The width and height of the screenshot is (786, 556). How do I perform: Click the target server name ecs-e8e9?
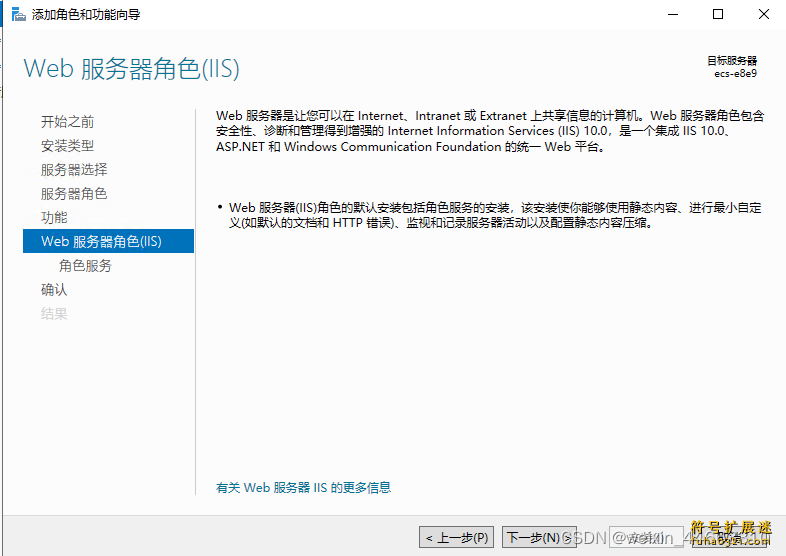735,74
